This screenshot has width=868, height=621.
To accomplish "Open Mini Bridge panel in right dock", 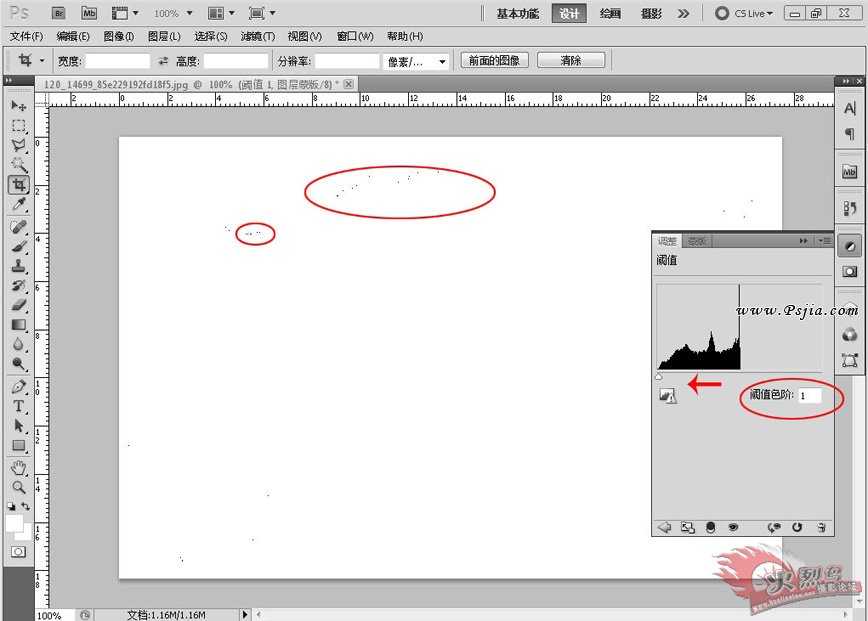I will point(850,172).
